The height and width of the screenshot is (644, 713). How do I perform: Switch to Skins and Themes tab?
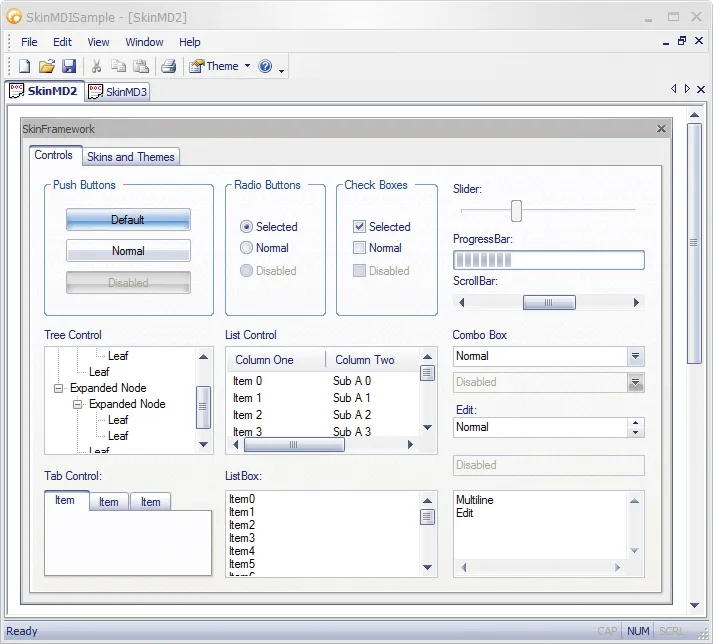(x=131, y=157)
